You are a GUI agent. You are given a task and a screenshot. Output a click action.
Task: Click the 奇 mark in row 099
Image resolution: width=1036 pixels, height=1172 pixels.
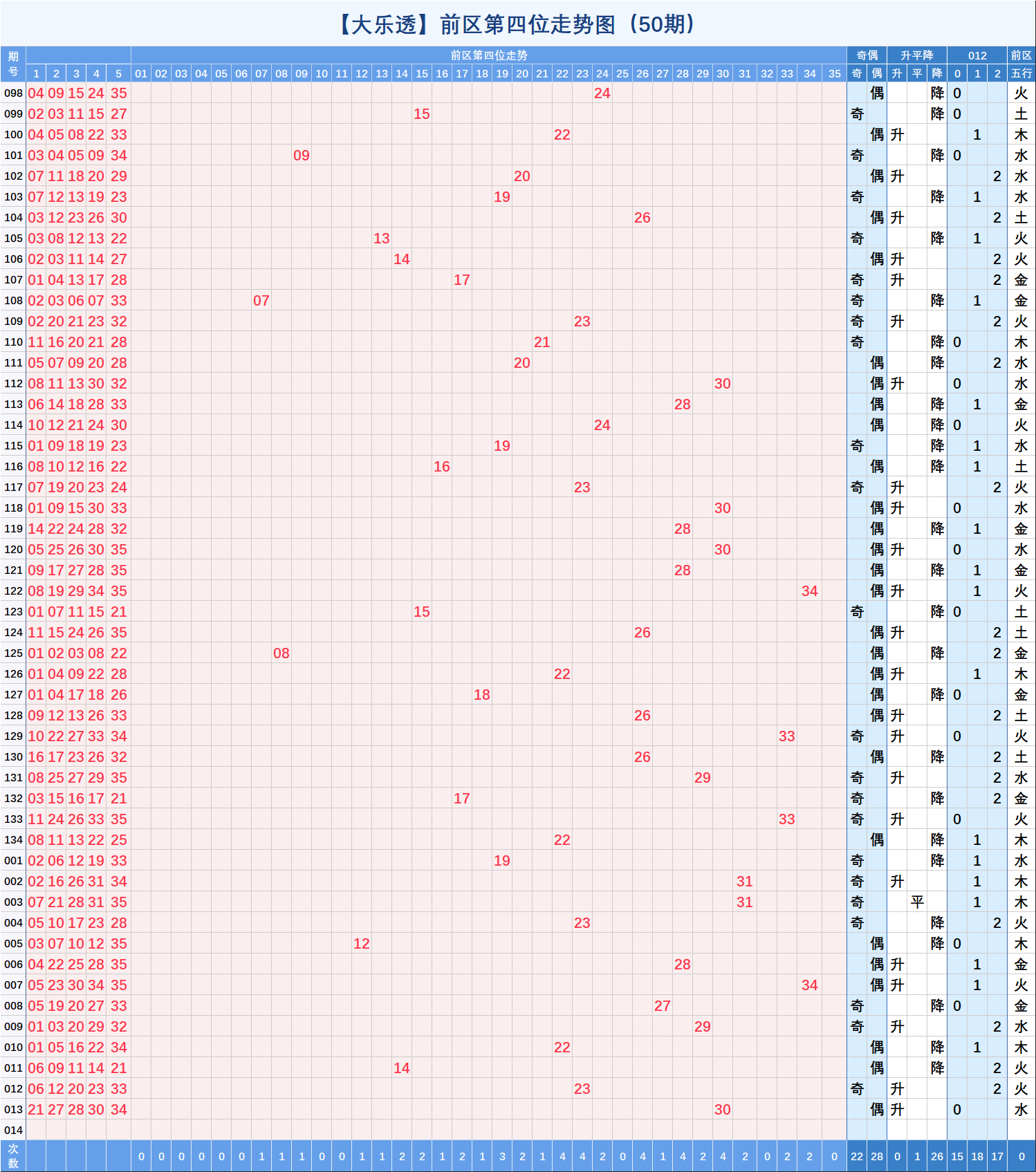pos(857,114)
